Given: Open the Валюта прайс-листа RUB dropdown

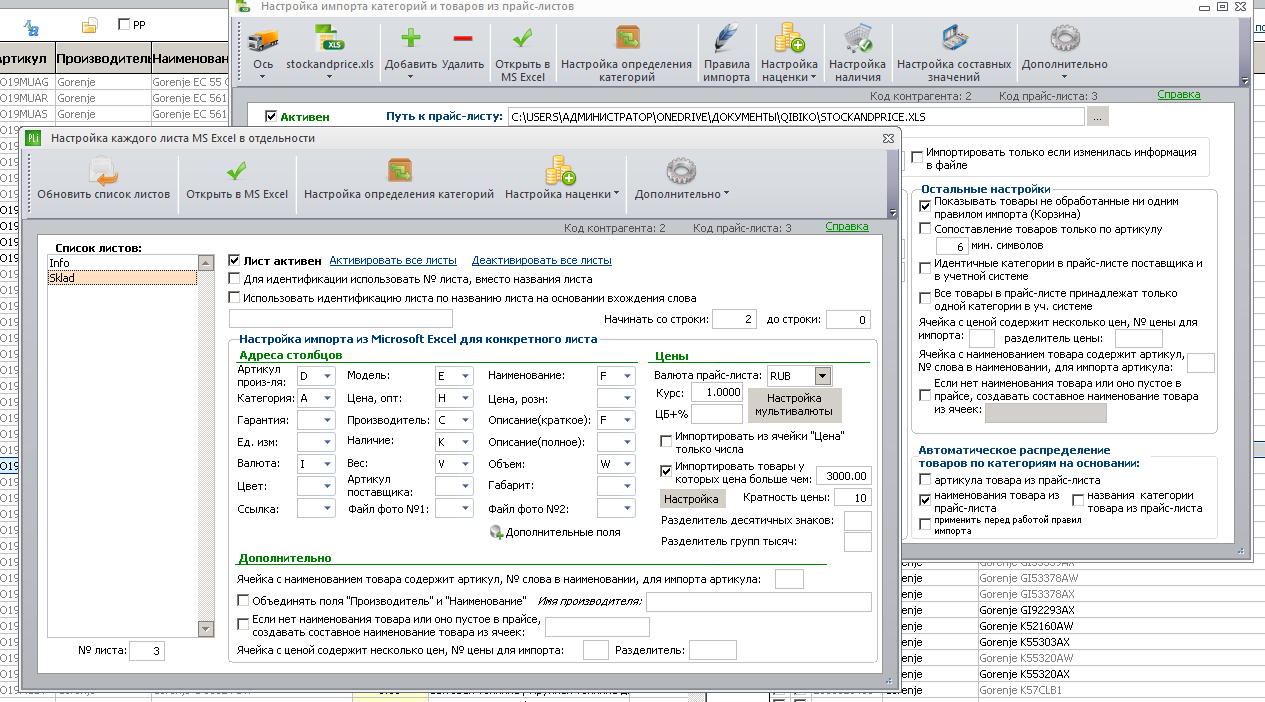Looking at the screenshot, I should [x=823, y=376].
